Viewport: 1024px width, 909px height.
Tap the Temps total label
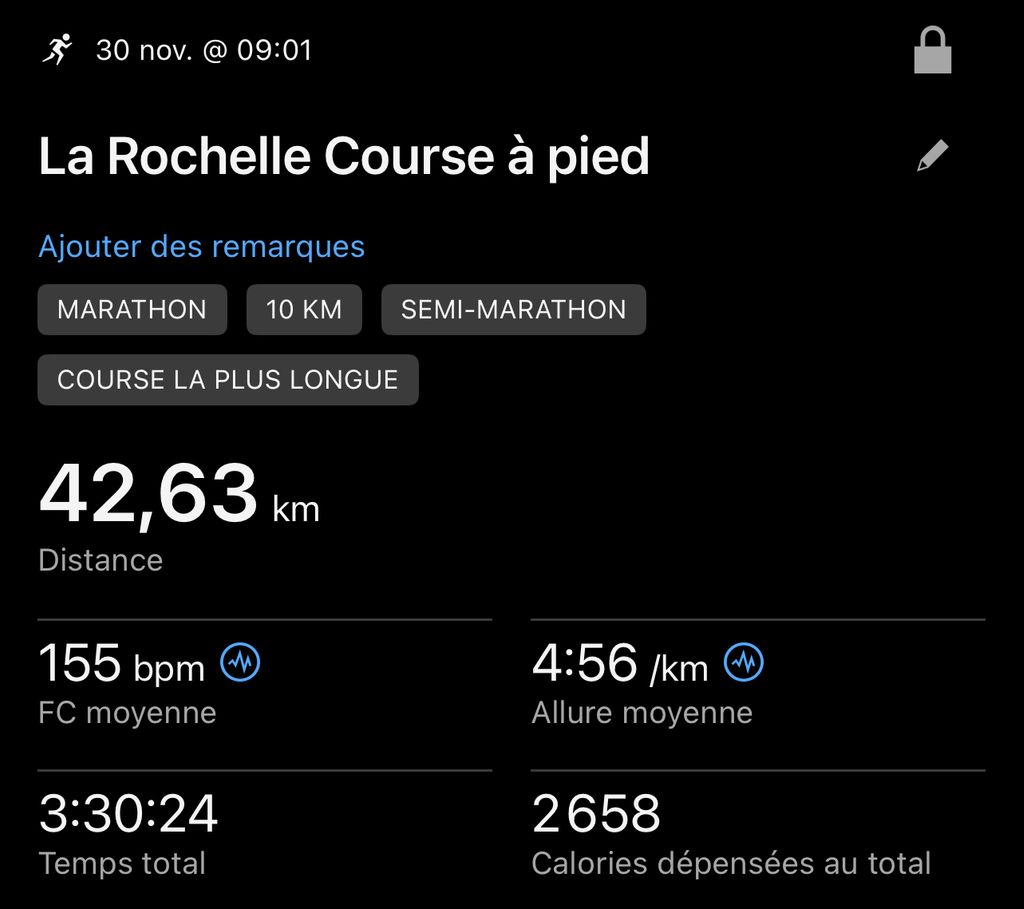(122, 863)
